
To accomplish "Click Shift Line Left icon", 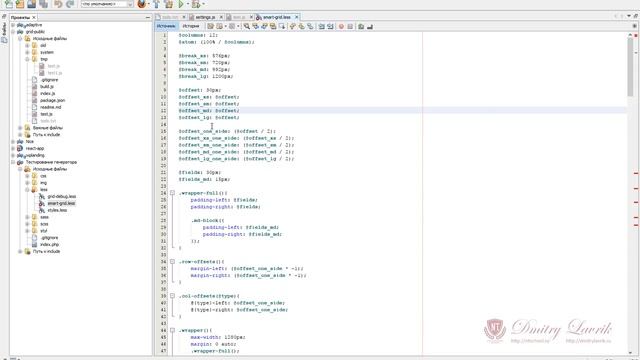I will click(321, 27).
